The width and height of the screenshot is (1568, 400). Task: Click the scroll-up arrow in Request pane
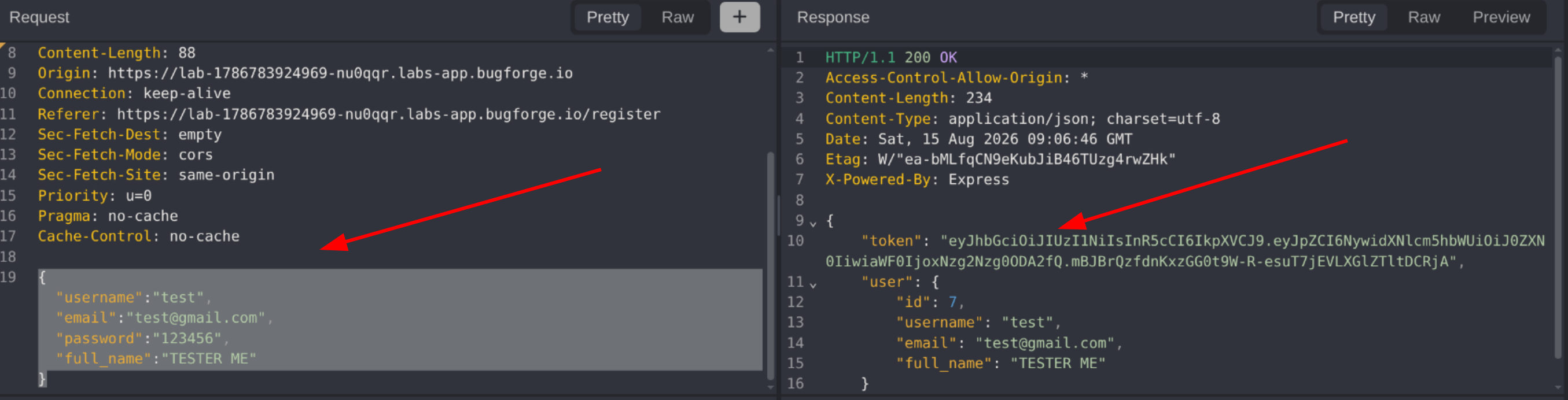pos(771,50)
